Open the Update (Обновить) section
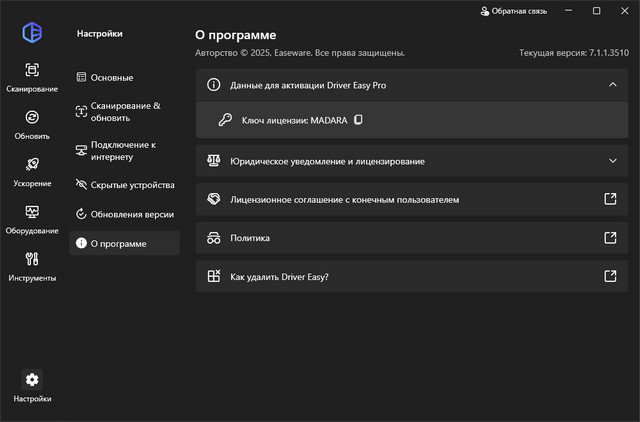 pos(32,123)
